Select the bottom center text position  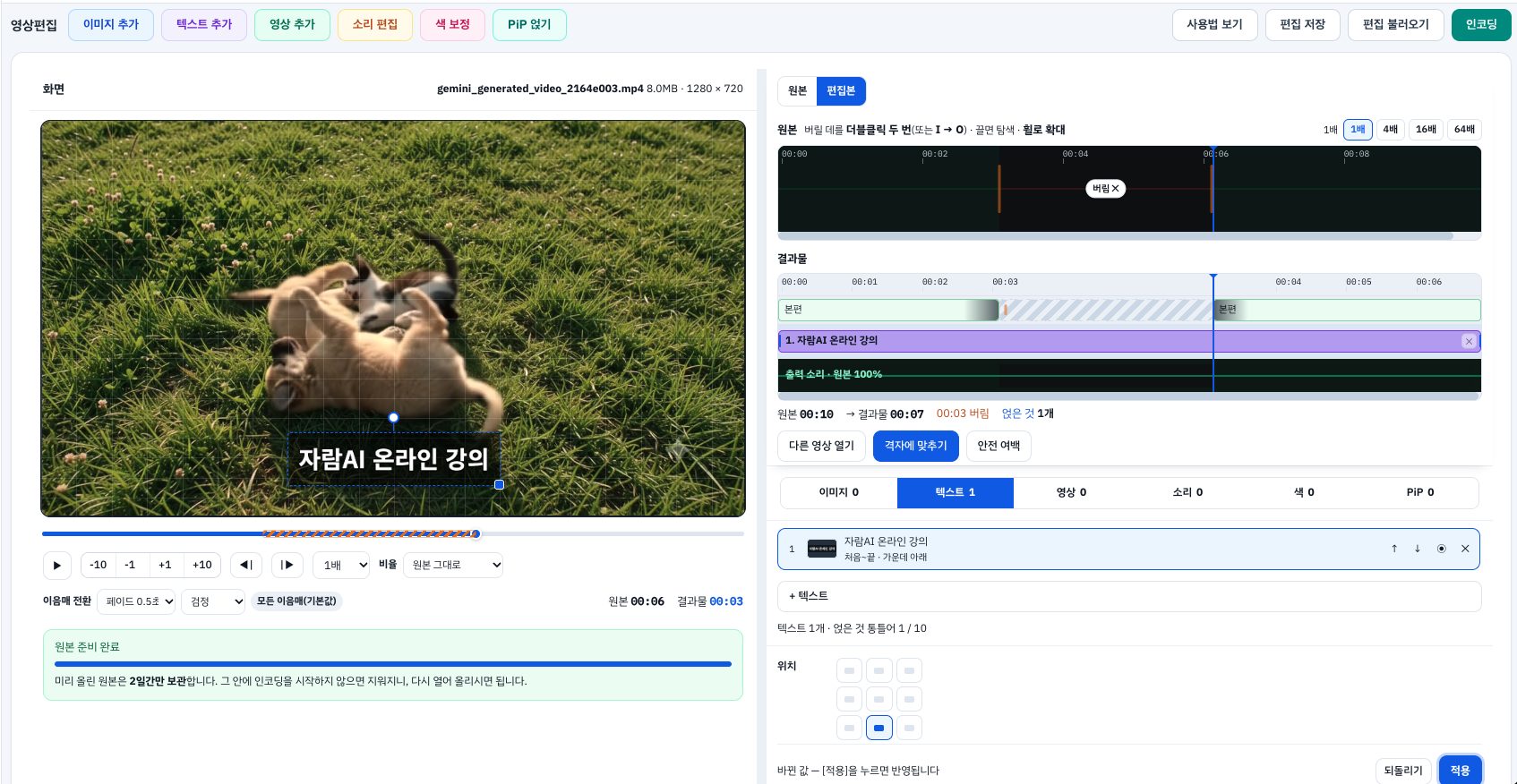pos(879,728)
